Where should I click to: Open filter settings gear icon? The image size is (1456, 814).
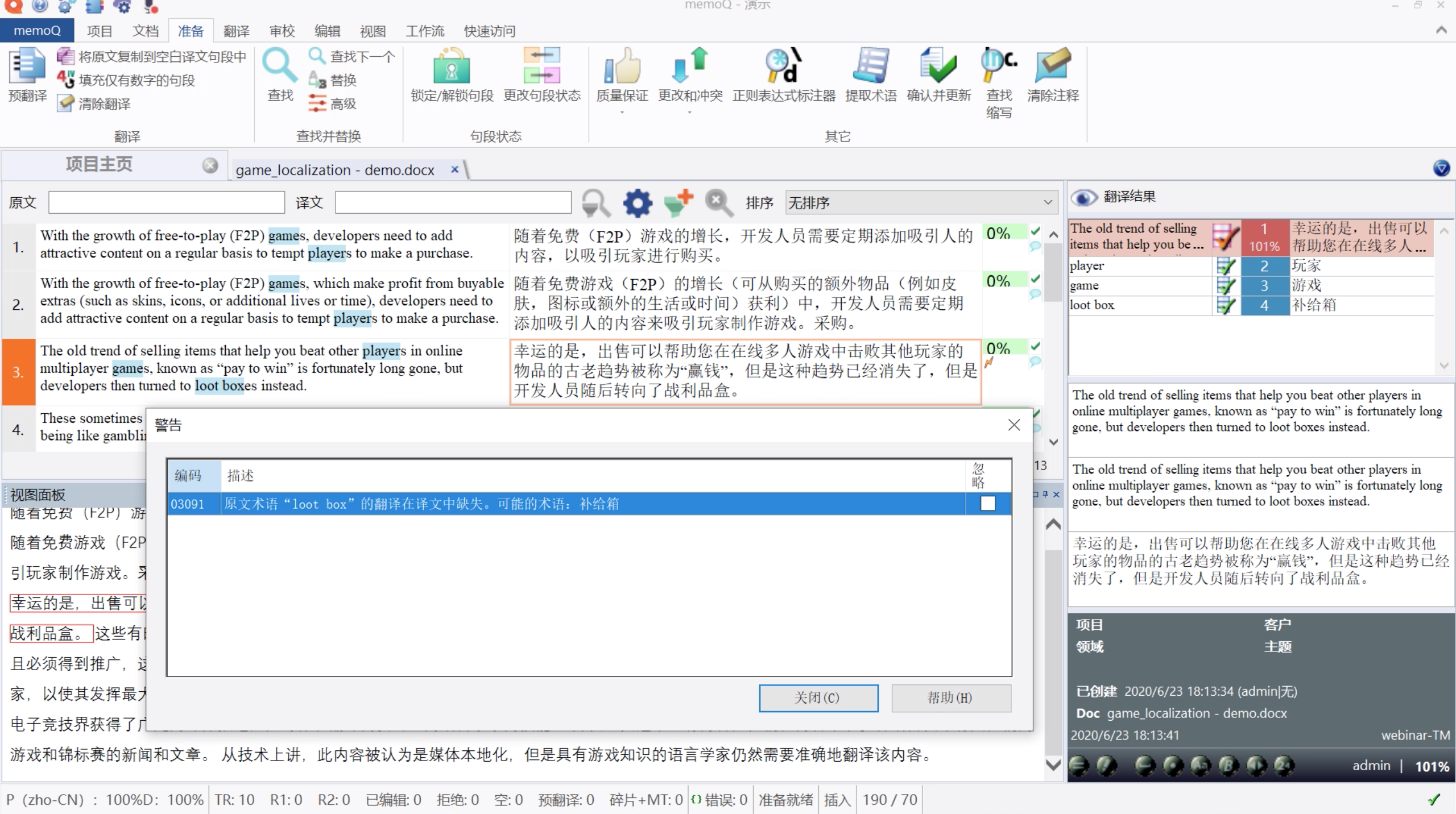click(x=637, y=203)
